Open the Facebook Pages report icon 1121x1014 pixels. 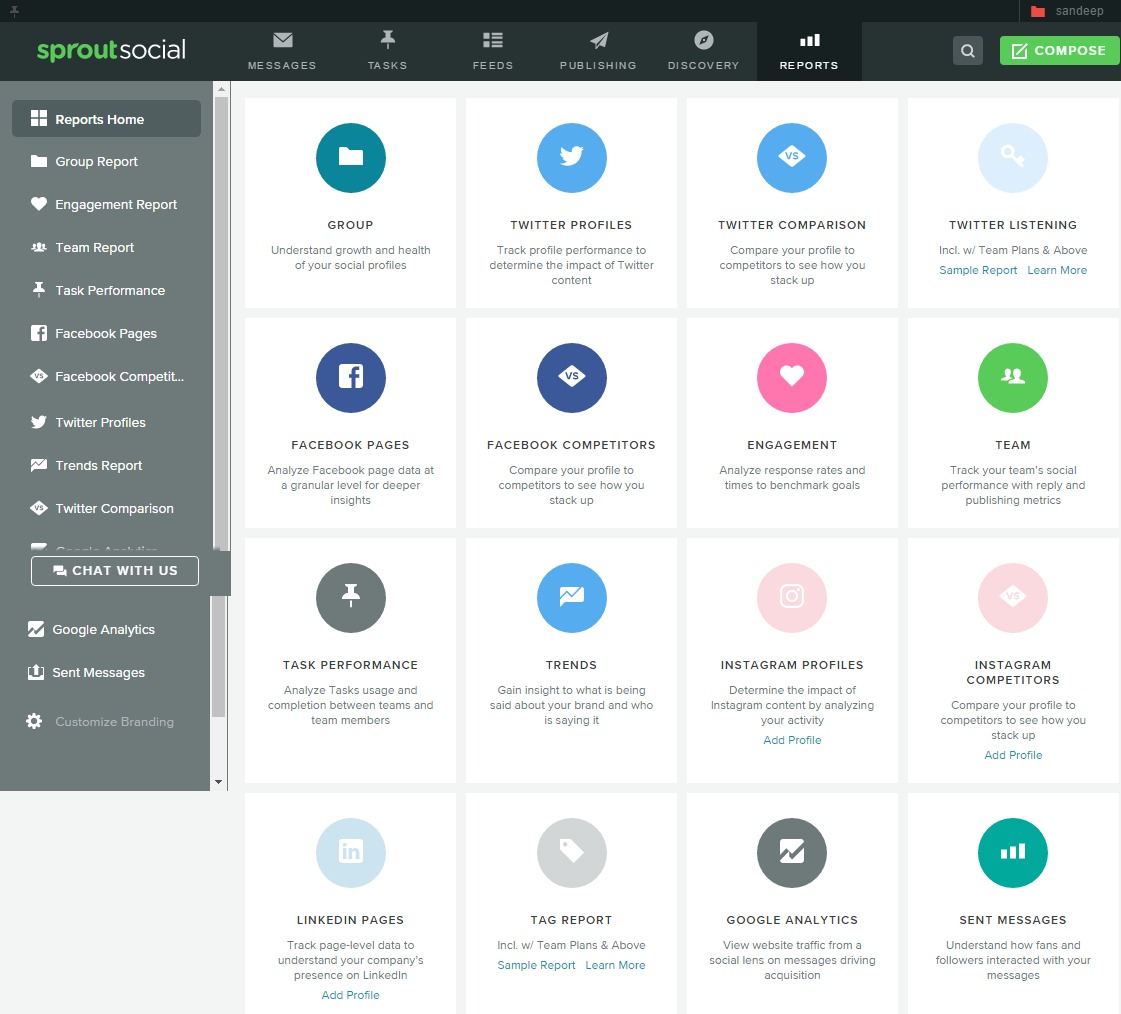point(350,377)
